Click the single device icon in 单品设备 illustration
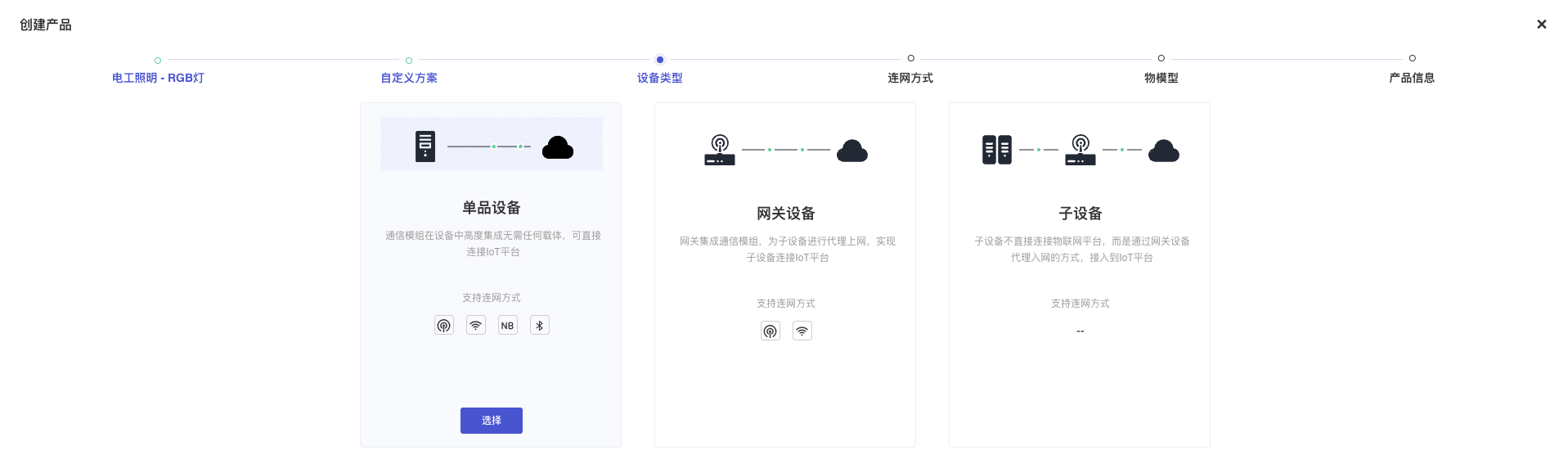The image size is (1568, 464). [x=425, y=146]
